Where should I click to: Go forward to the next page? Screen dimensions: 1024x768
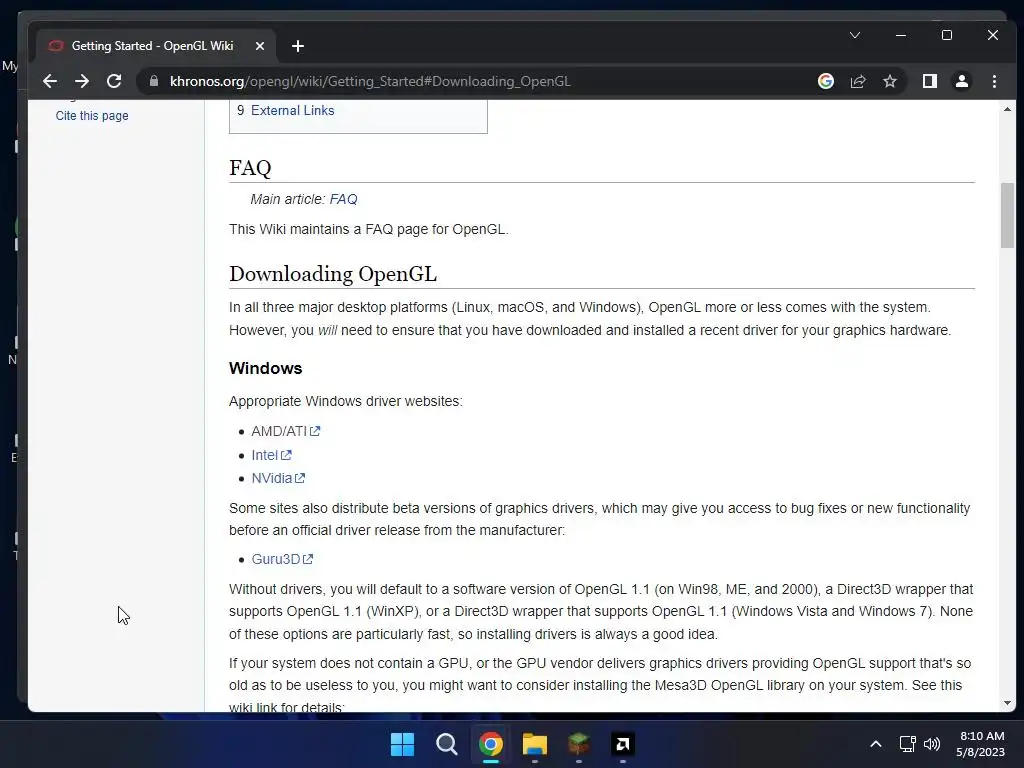[x=82, y=81]
